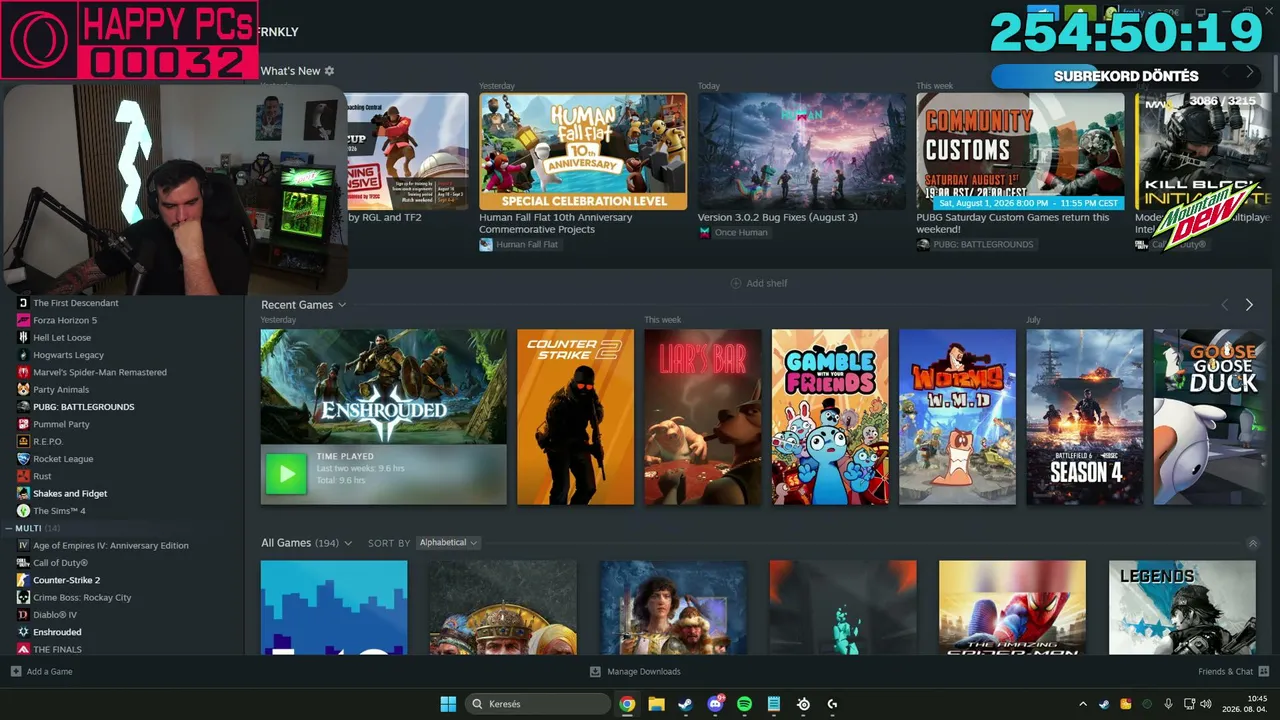Click the Add a Game plus icon
1280x720 pixels.
coord(16,671)
